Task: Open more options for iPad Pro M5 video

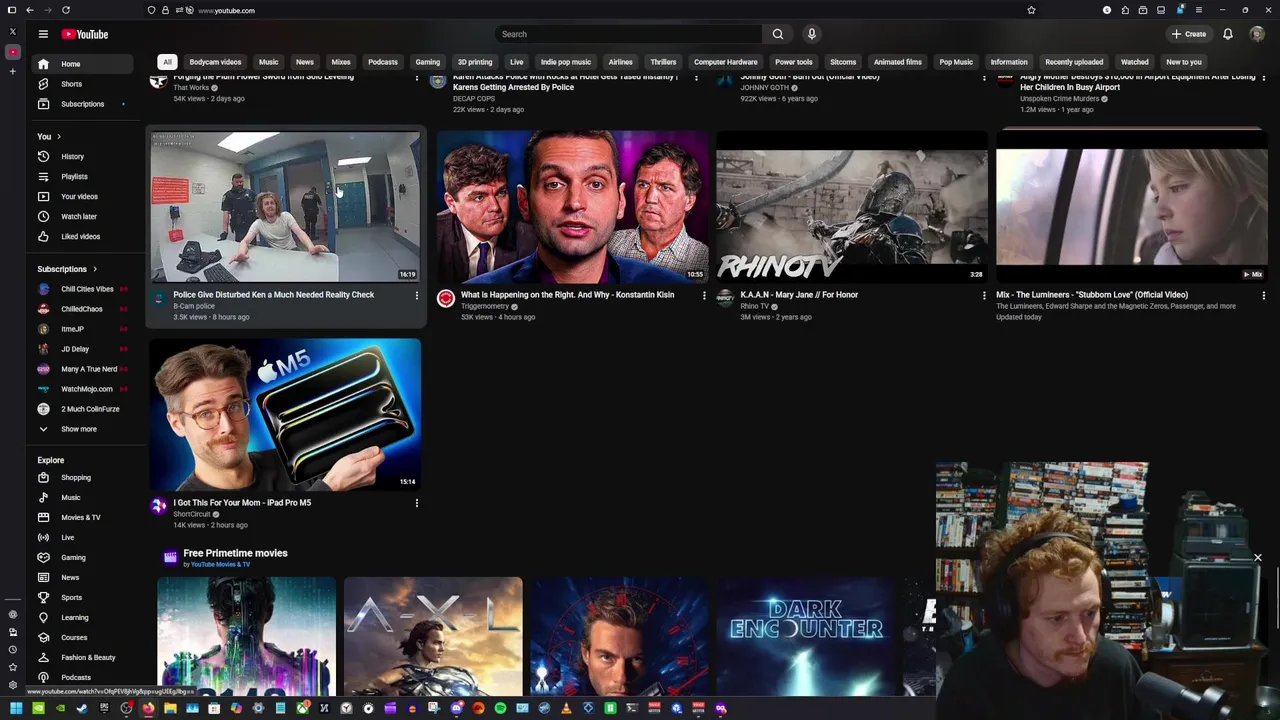Action: click(x=417, y=503)
